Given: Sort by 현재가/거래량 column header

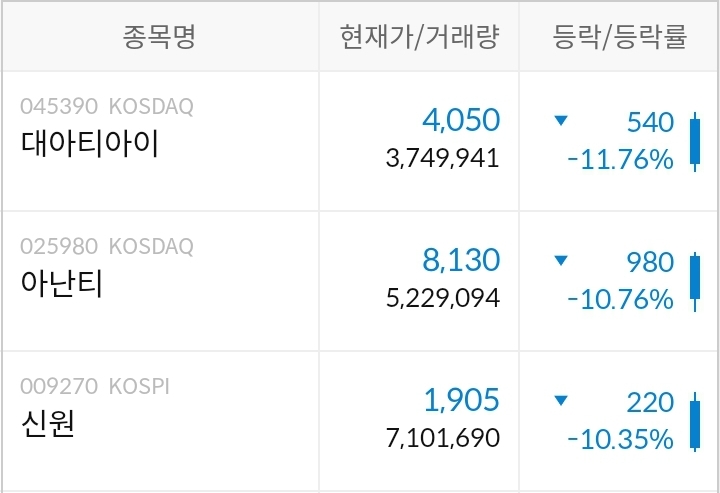Looking at the screenshot, I should tap(419, 38).
